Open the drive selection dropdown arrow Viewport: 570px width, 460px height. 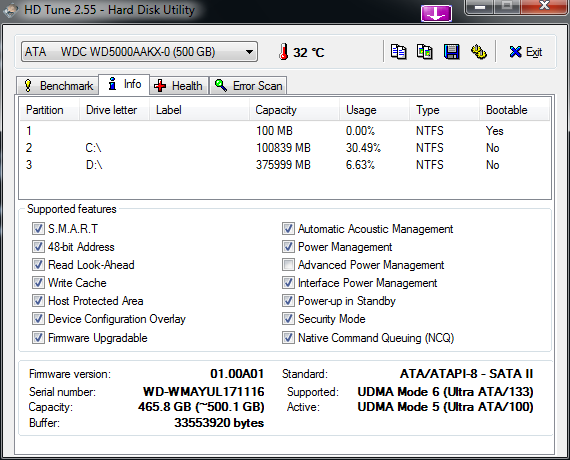(x=249, y=52)
